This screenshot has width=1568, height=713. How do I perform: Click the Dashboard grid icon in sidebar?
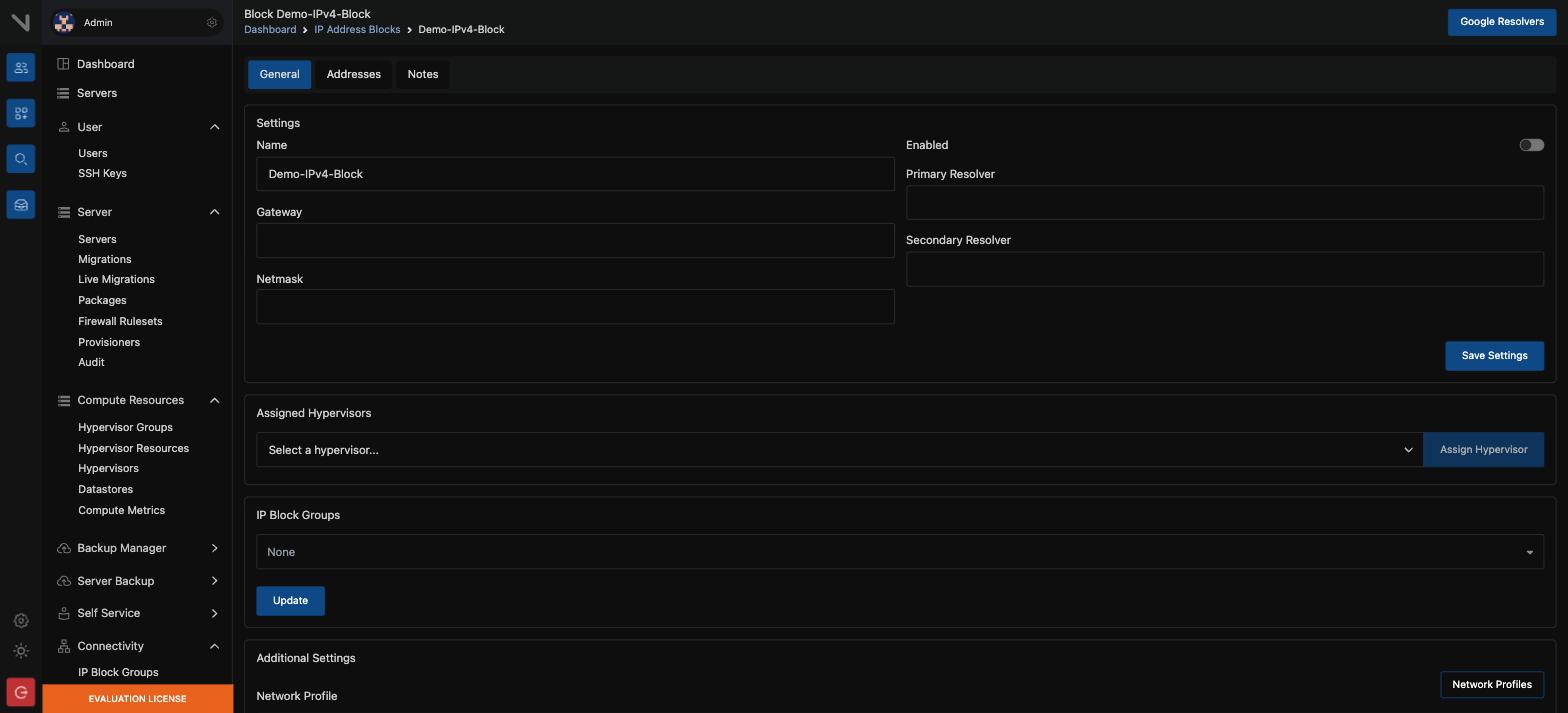pos(63,64)
